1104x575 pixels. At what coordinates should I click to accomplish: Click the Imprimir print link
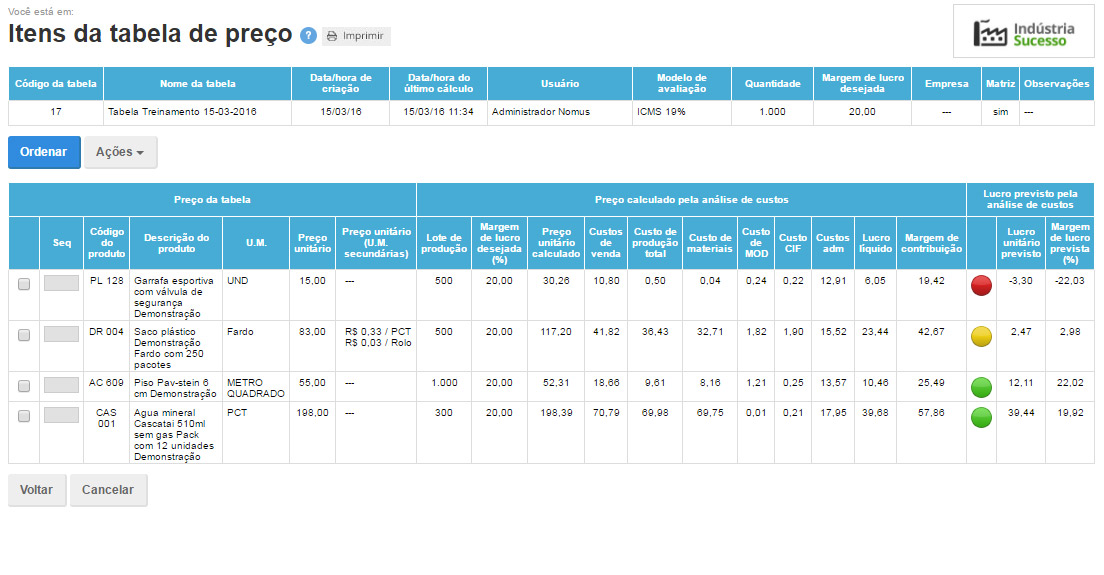[x=363, y=36]
